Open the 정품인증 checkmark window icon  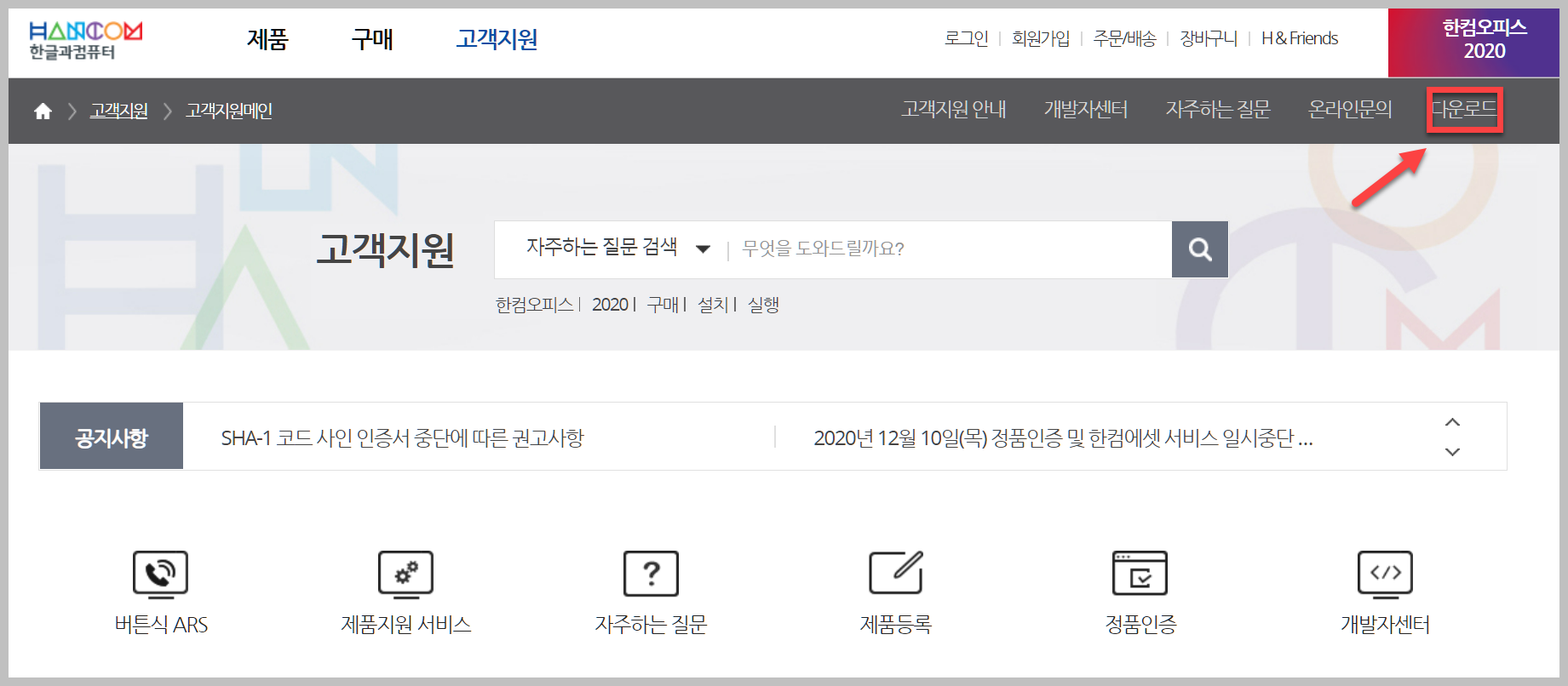[1140, 573]
